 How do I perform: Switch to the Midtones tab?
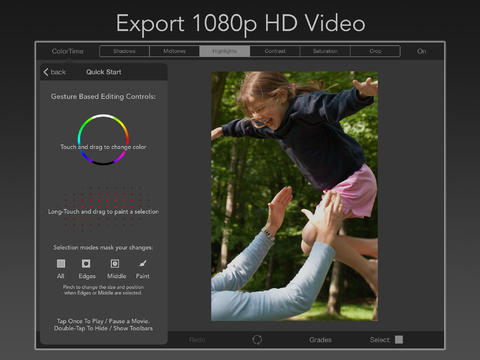pos(174,51)
